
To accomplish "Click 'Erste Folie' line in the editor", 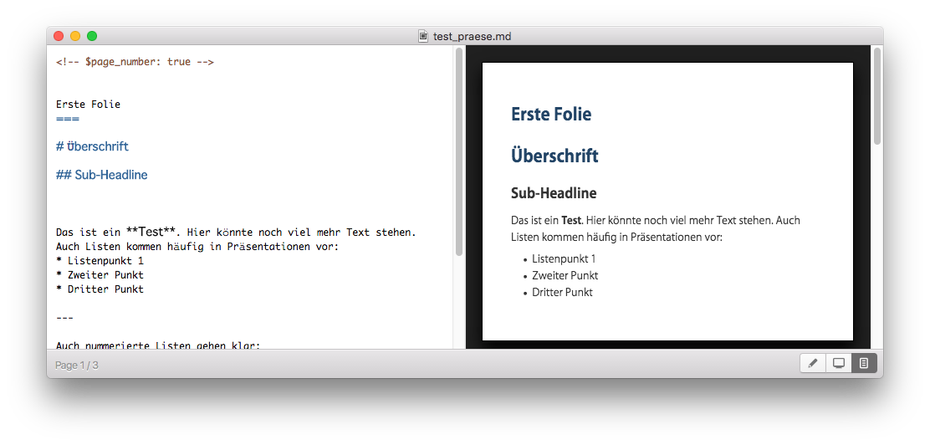I will 88,104.
